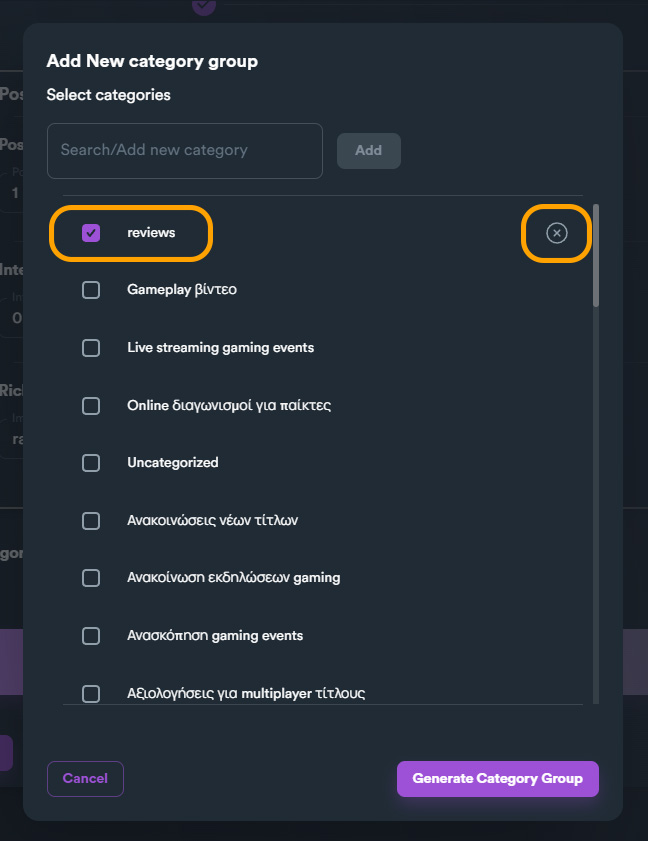Click the Ανασκόπηση gaming events label text
648x841 pixels.
tap(215, 636)
